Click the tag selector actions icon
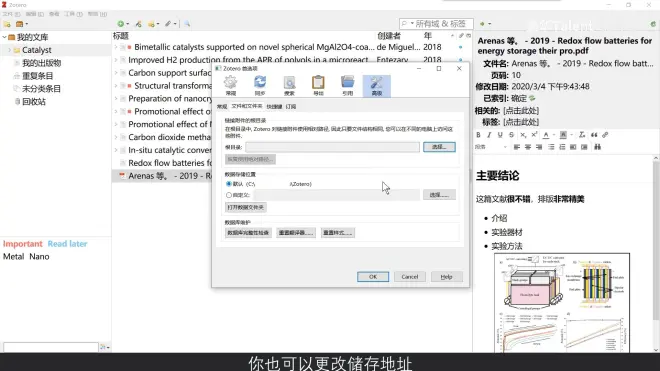The width and height of the screenshot is (660, 371). pyautogui.click(x=104, y=347)
